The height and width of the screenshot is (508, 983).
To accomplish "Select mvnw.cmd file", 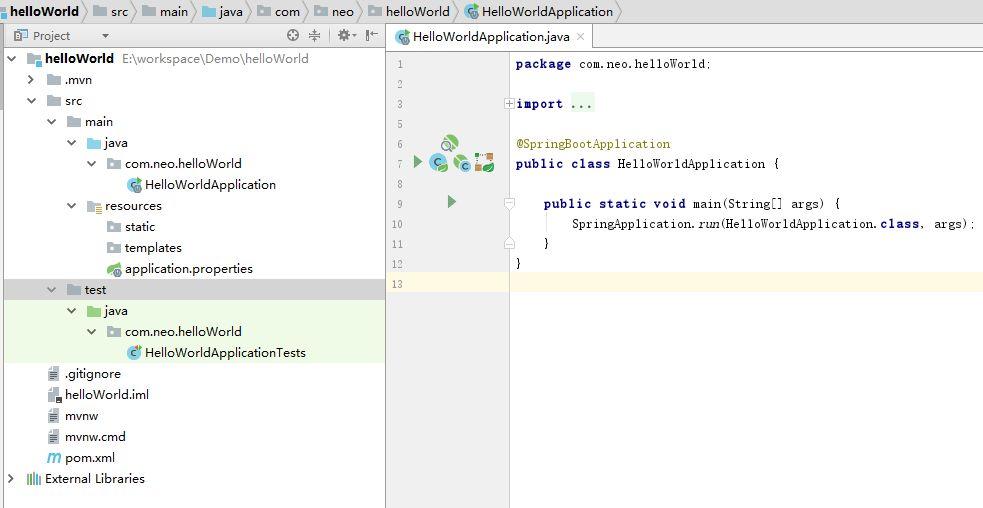I will [x=95, y=437].
